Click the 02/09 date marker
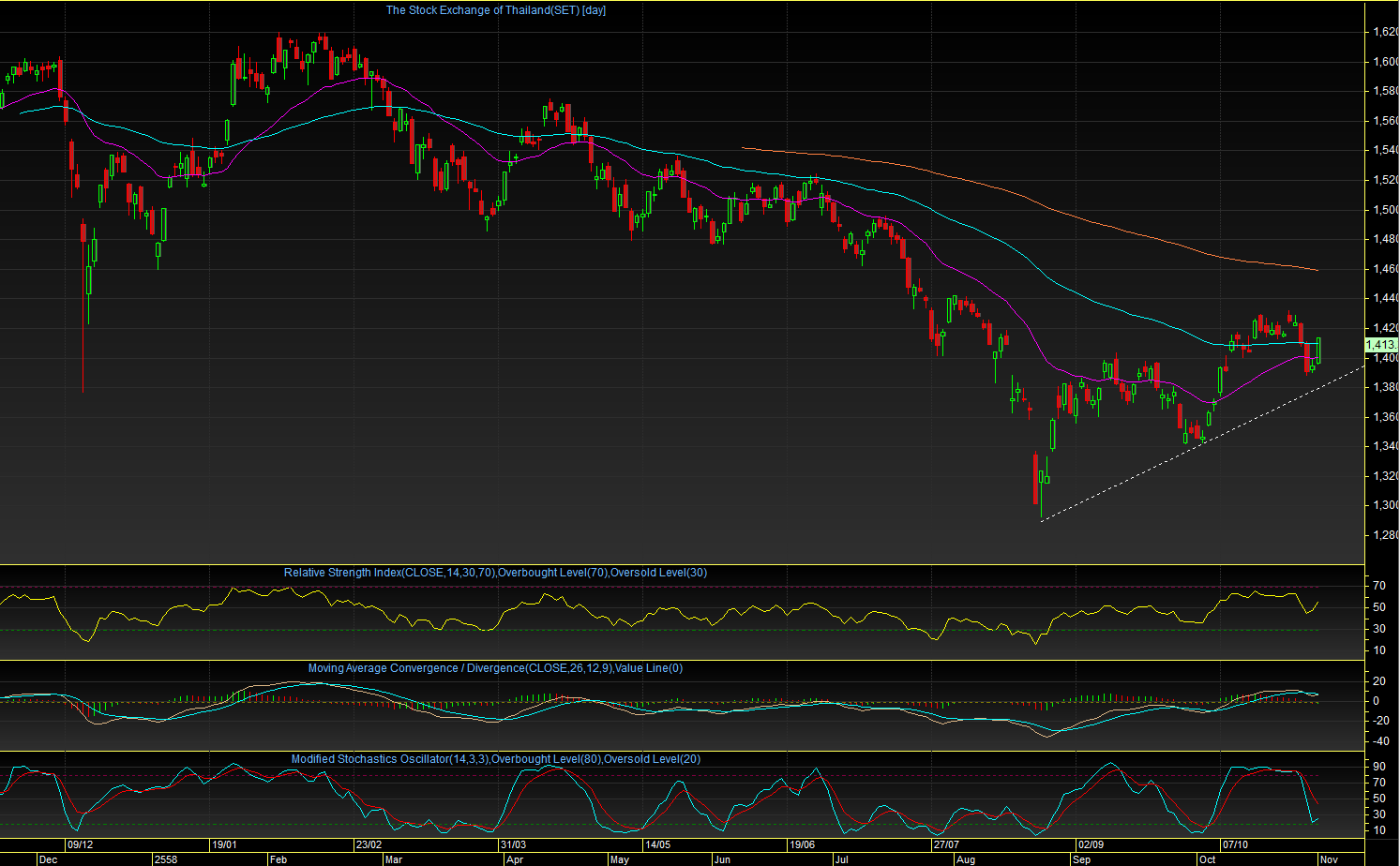This screenshot has width=1400, height=866. (1091, 844)
